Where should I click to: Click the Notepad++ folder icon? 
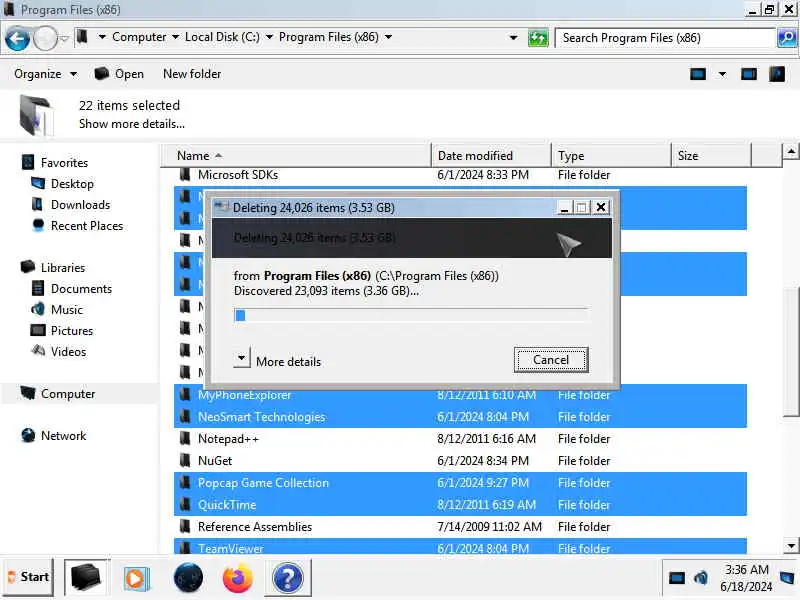click(185, 438)
